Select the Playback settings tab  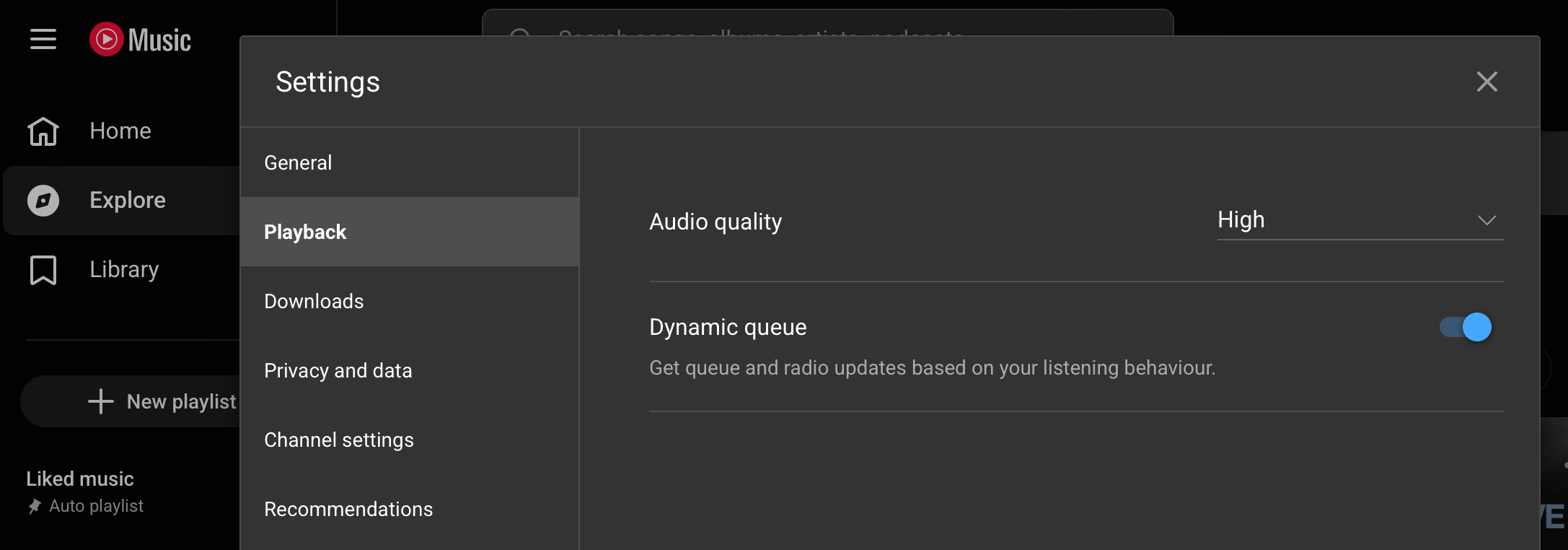coord(409,232)
